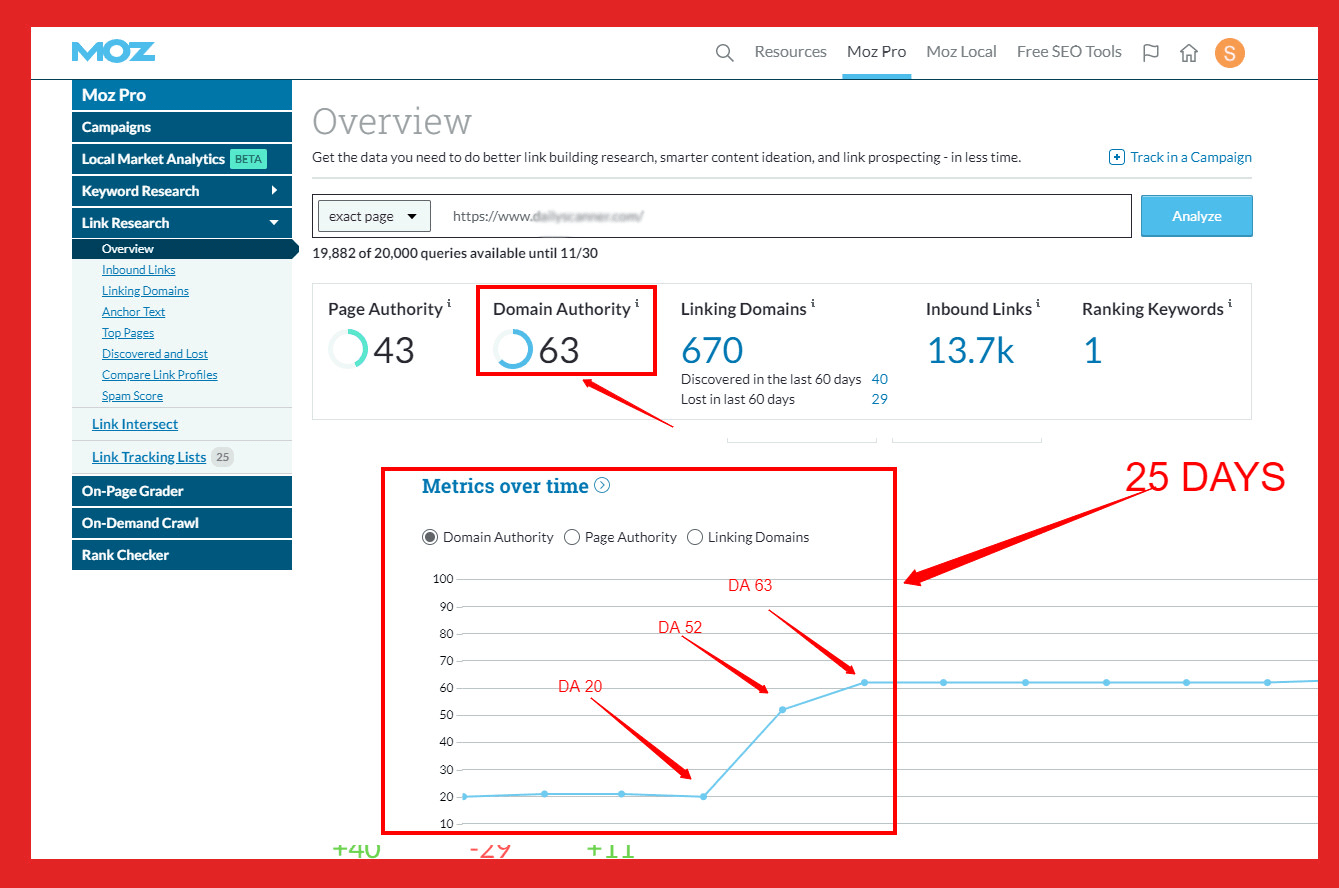The width and height of the screenshot is (1339, 888).
Task: Click the flag notifications icon
Action: [x=1151, y=53]
